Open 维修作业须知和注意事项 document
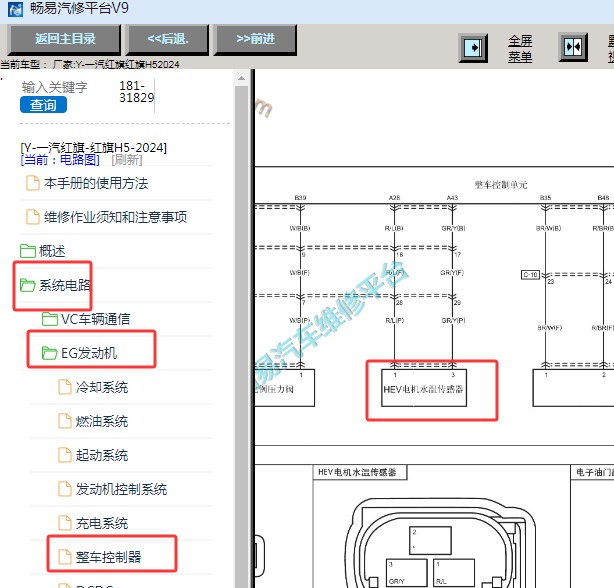Viewport: 614px width, 588px height. point(116,217)
